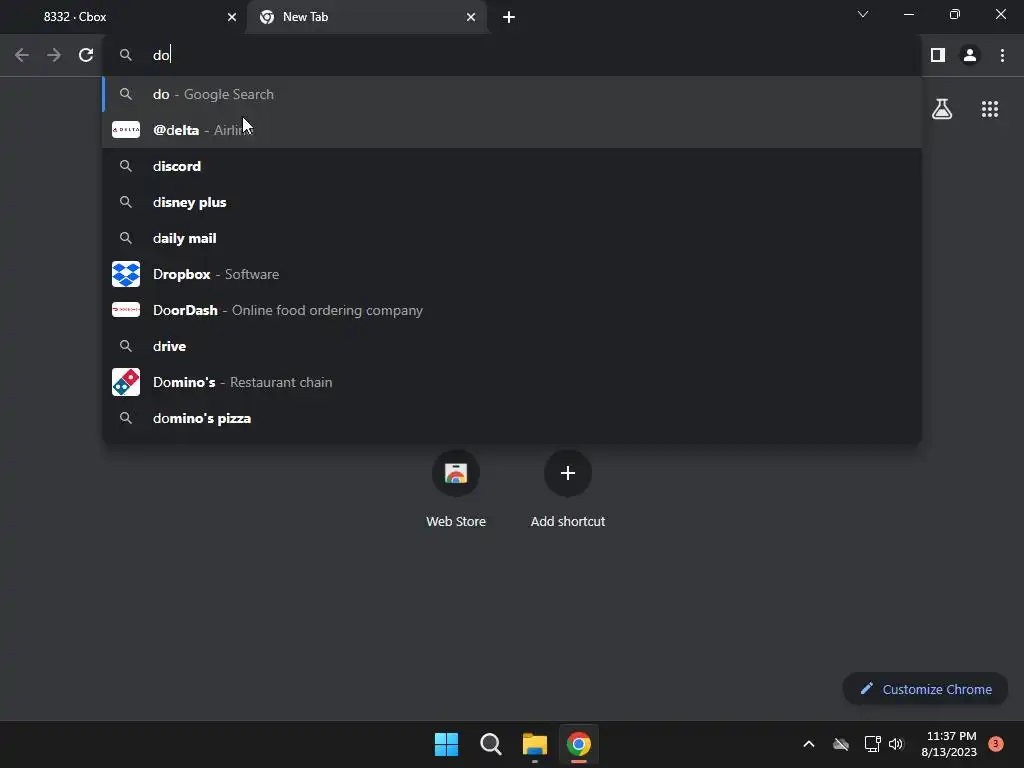Choose the @delta Airline suggestion
The image size is (1024, 768).
[x=512, y=130]
